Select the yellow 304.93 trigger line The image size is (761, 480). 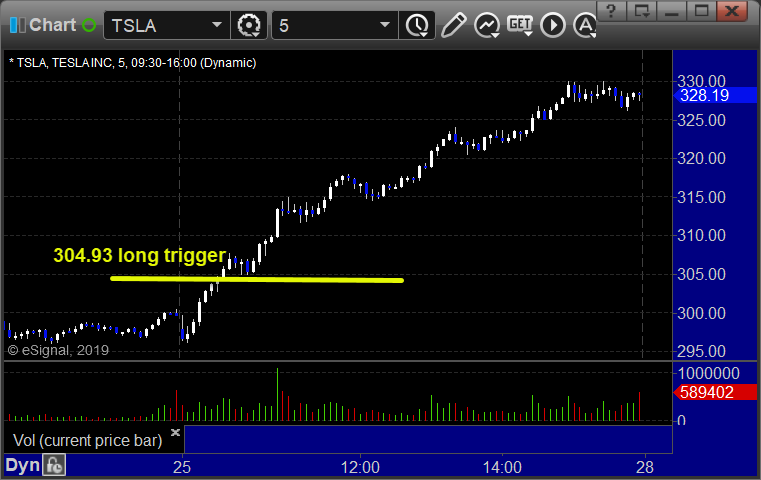coord(257,279)
